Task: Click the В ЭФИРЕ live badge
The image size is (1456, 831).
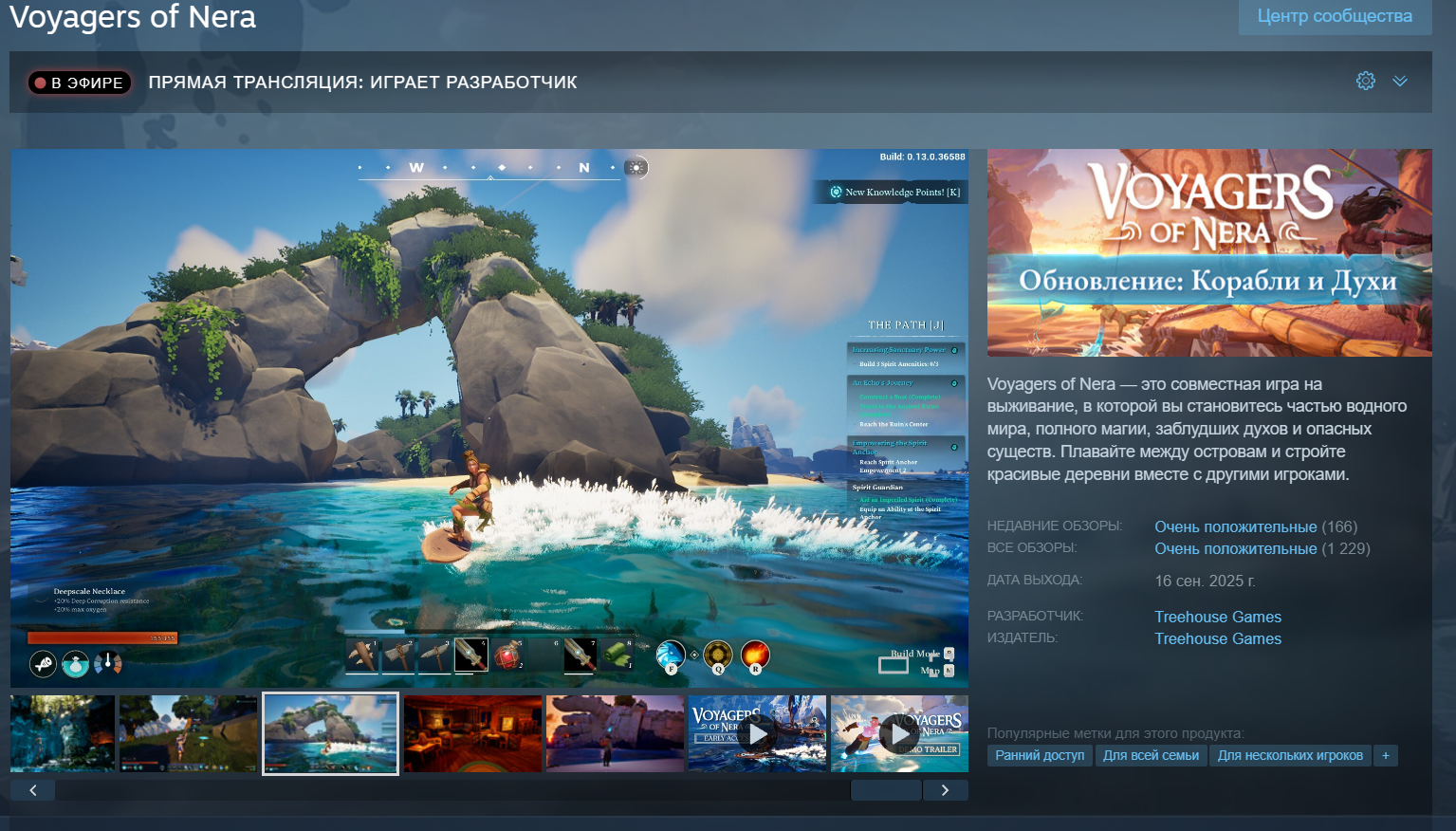Action: 79,83
